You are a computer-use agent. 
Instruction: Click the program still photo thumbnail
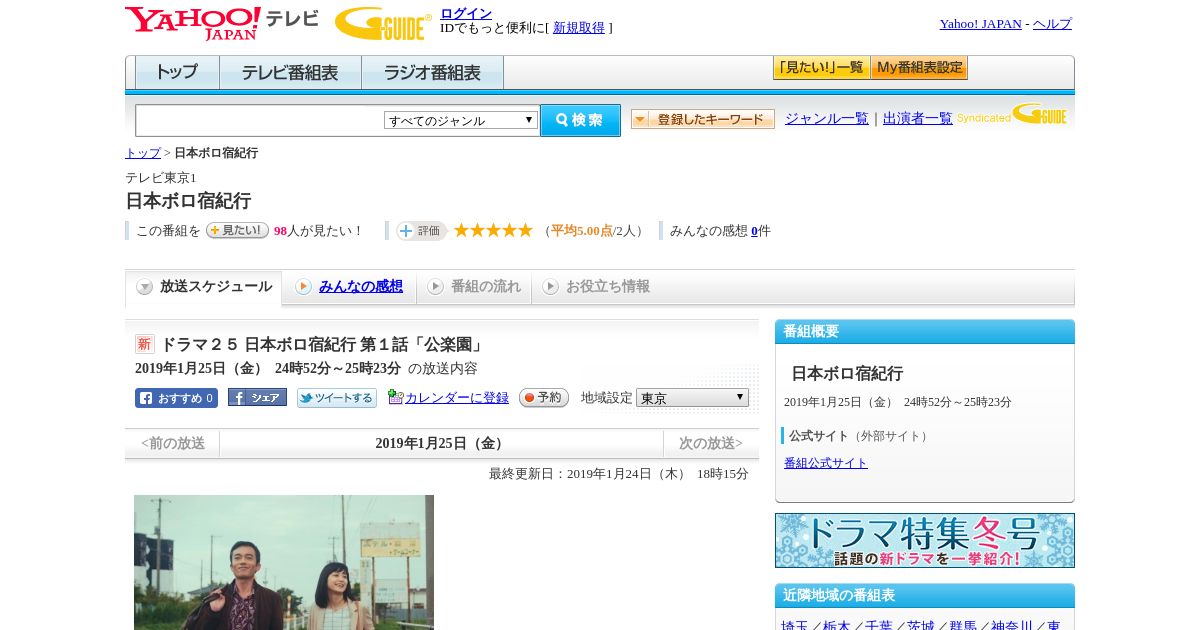pos(284,562)
